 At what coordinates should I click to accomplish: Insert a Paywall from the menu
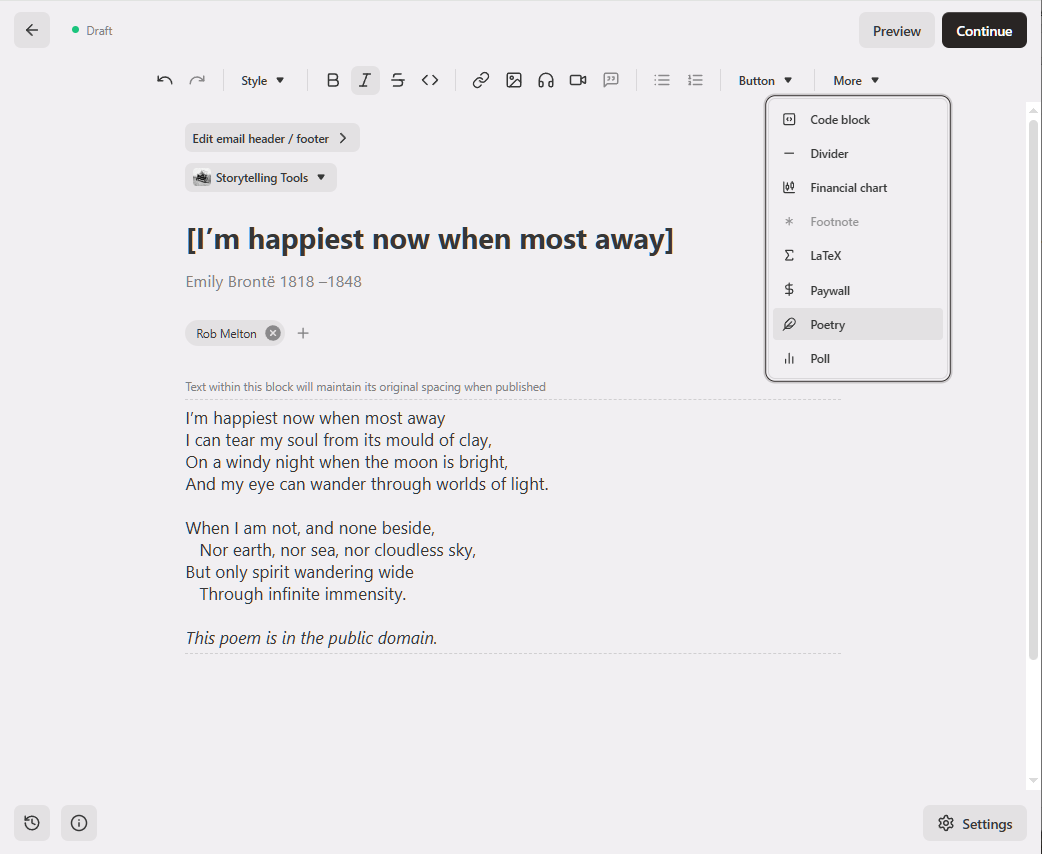[x=857, y=290]
